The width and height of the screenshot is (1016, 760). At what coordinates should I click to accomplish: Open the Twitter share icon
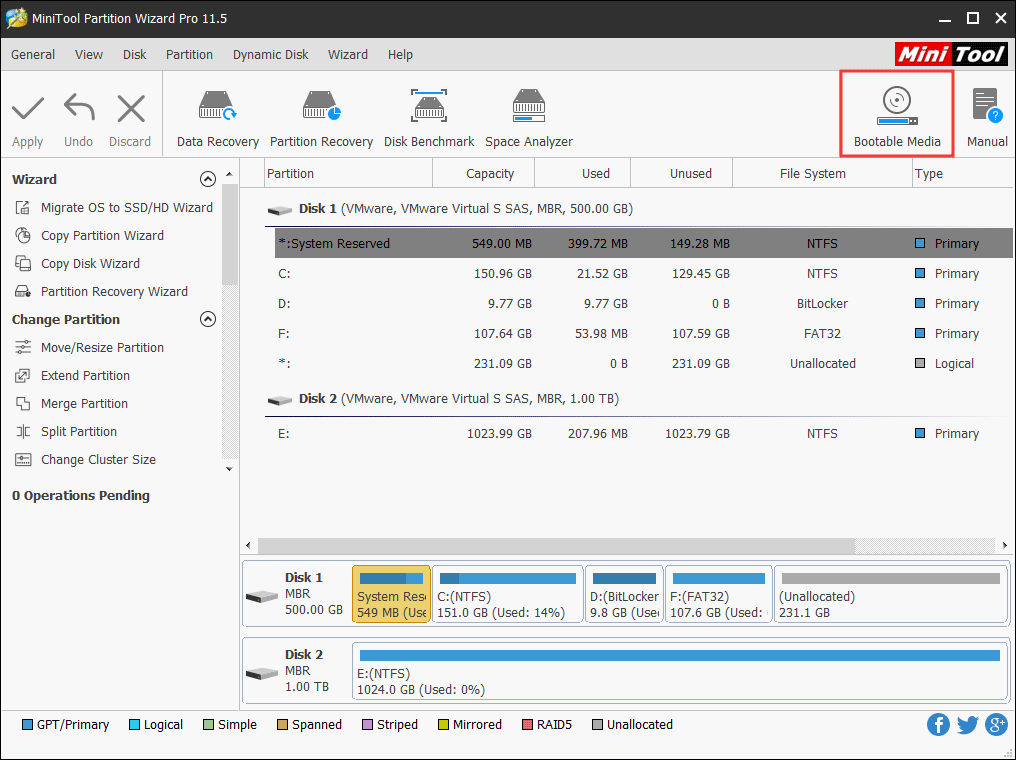[967, 724]
